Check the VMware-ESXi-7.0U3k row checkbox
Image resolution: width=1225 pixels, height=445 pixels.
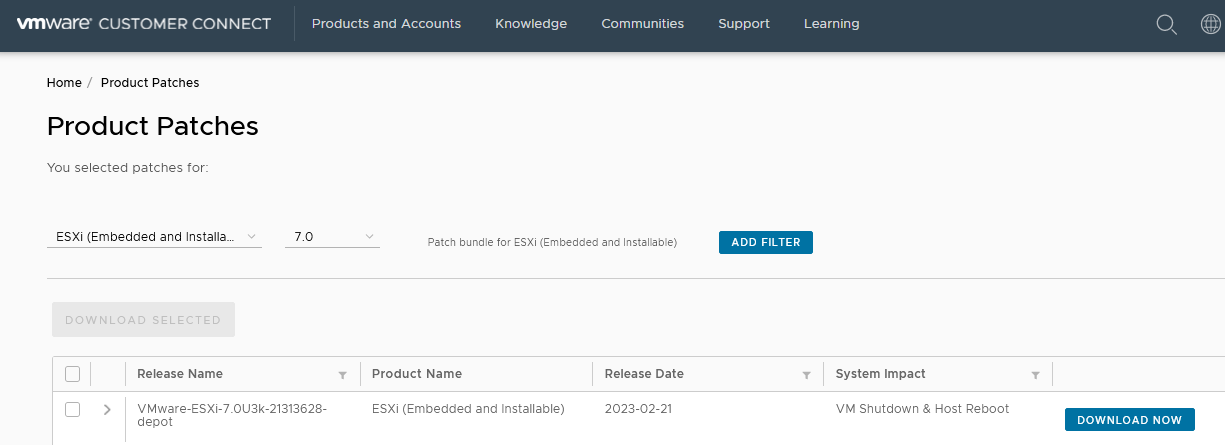tap(72, 409)
